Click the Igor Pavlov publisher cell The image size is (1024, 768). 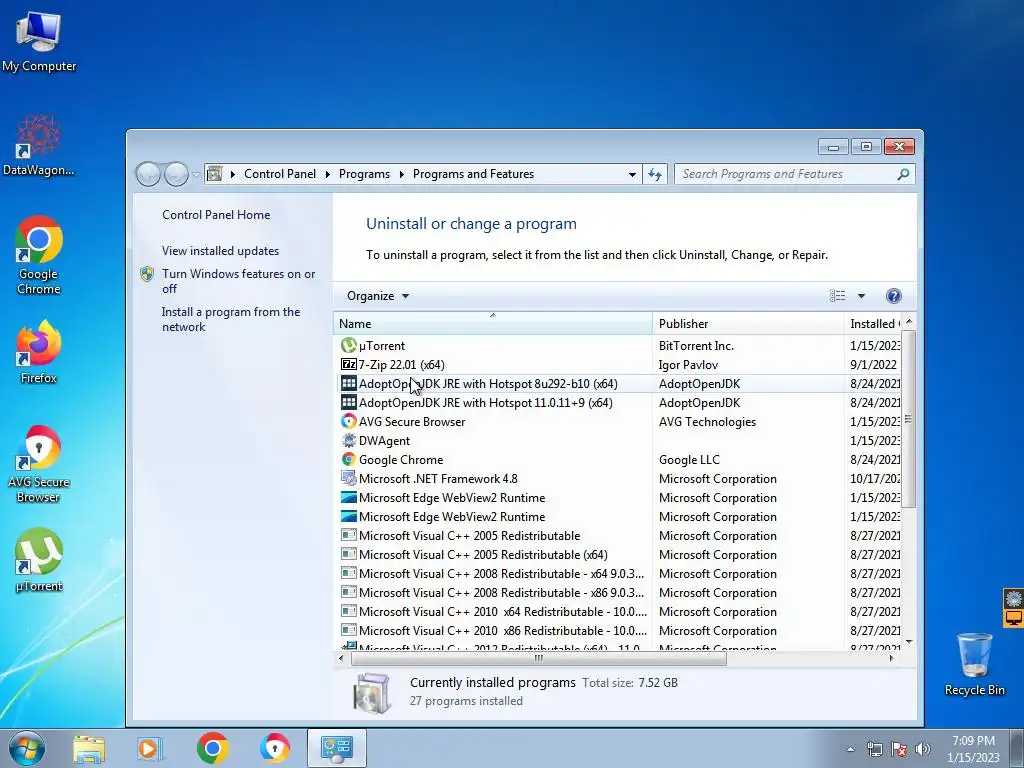[x=688, y=364]
